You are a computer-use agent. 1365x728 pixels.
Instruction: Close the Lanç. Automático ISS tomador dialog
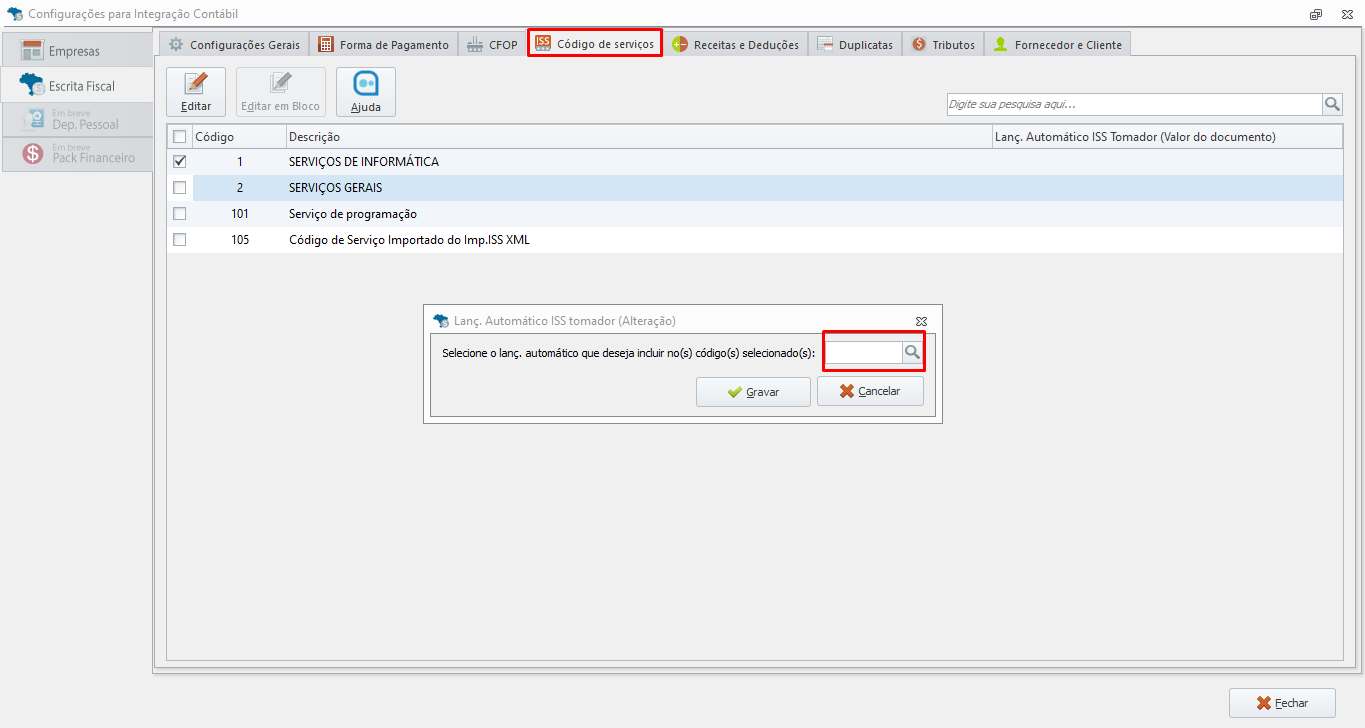[x=921, y=321]
